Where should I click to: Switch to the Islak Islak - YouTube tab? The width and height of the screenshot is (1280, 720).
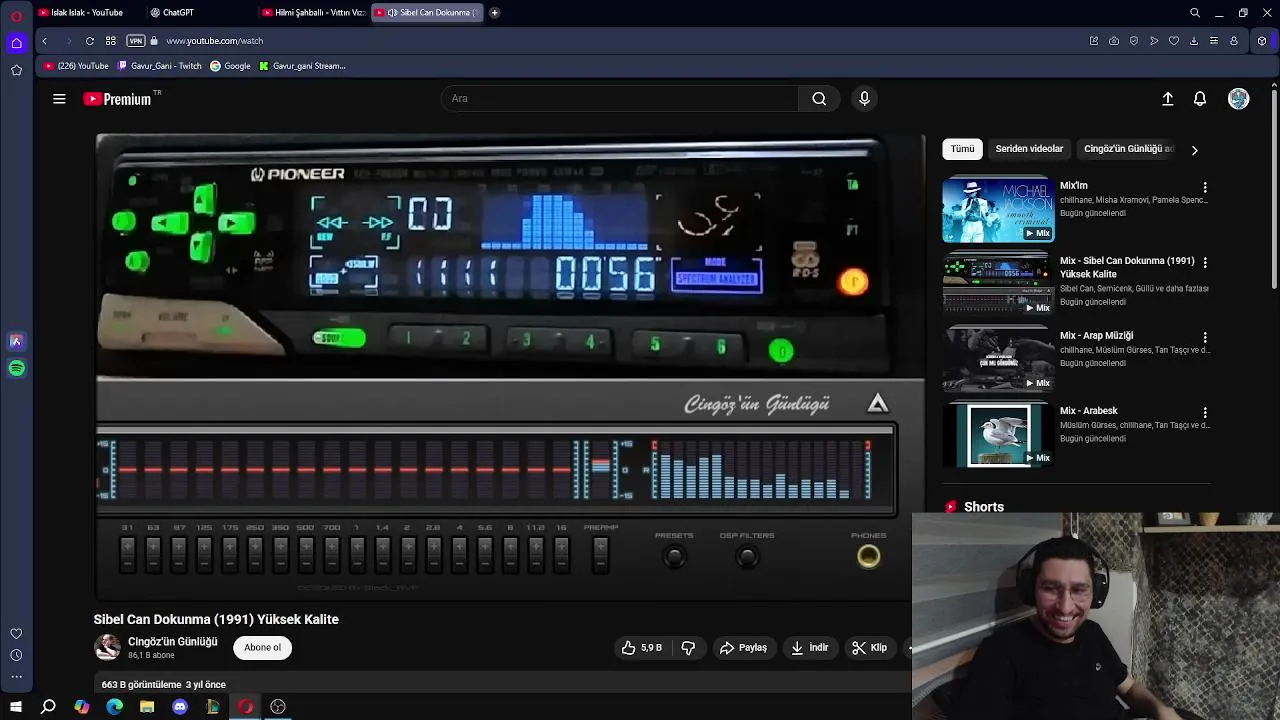88,13
